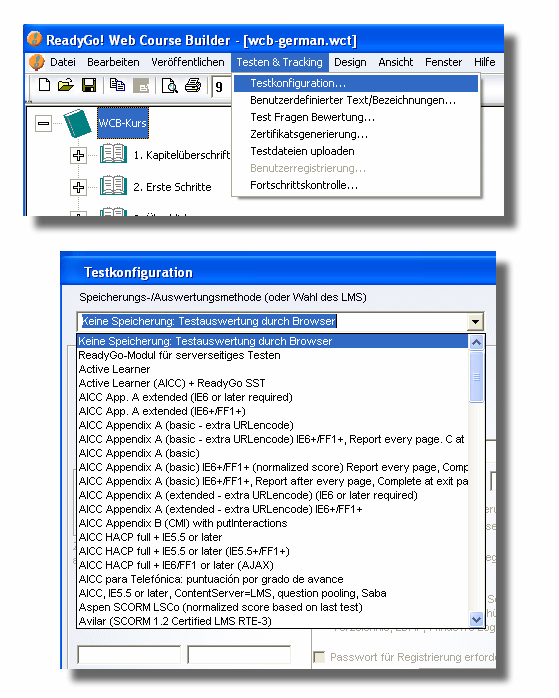Select 'AICC App. A extended (IE6+/FF1+)'
This screenshot has height=698, width=559.
click(x=273, y=411)
